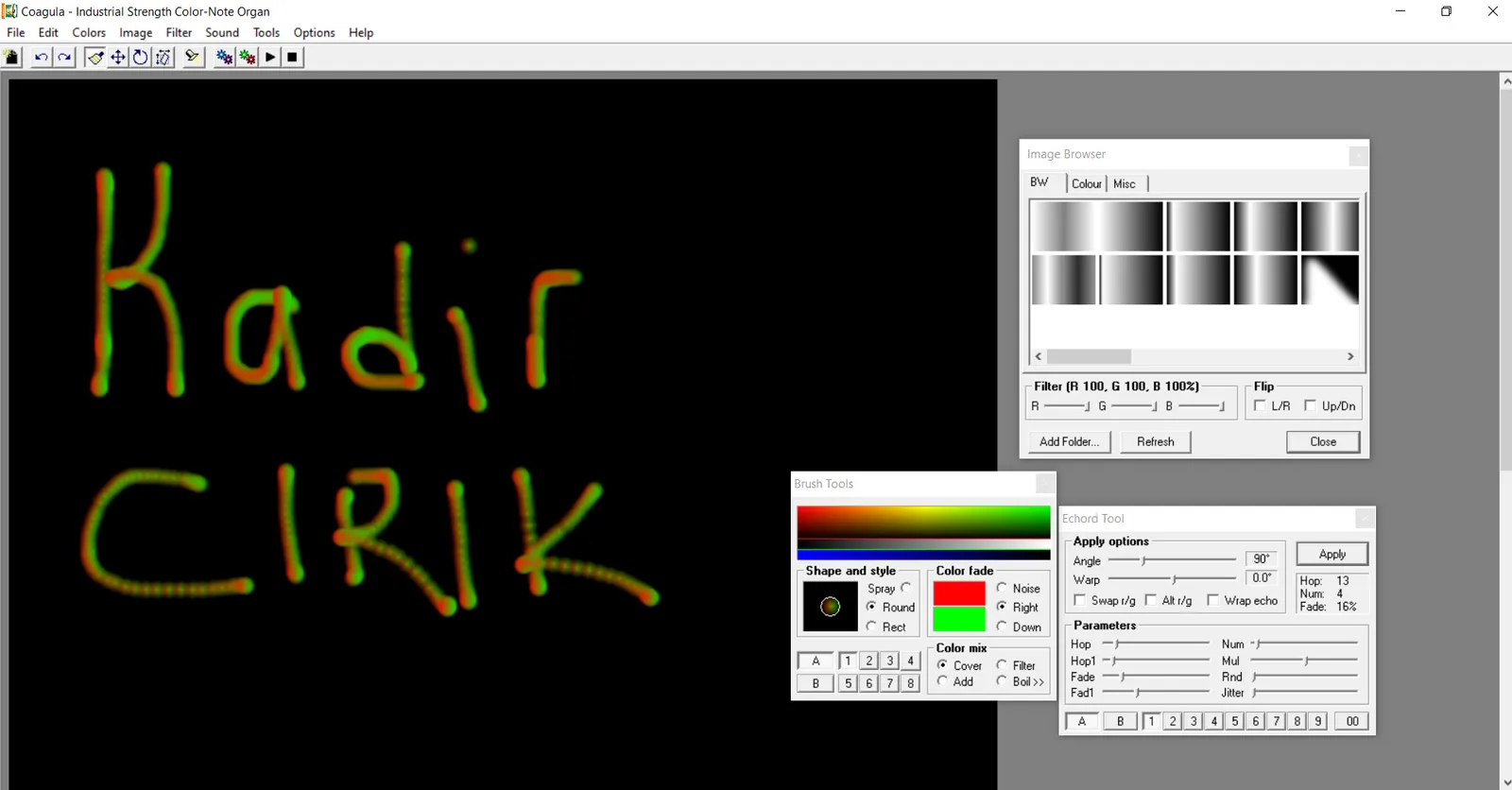Click the green Color fade swatch
Viewport: 1512px width, 790px height.
[959, 619]
